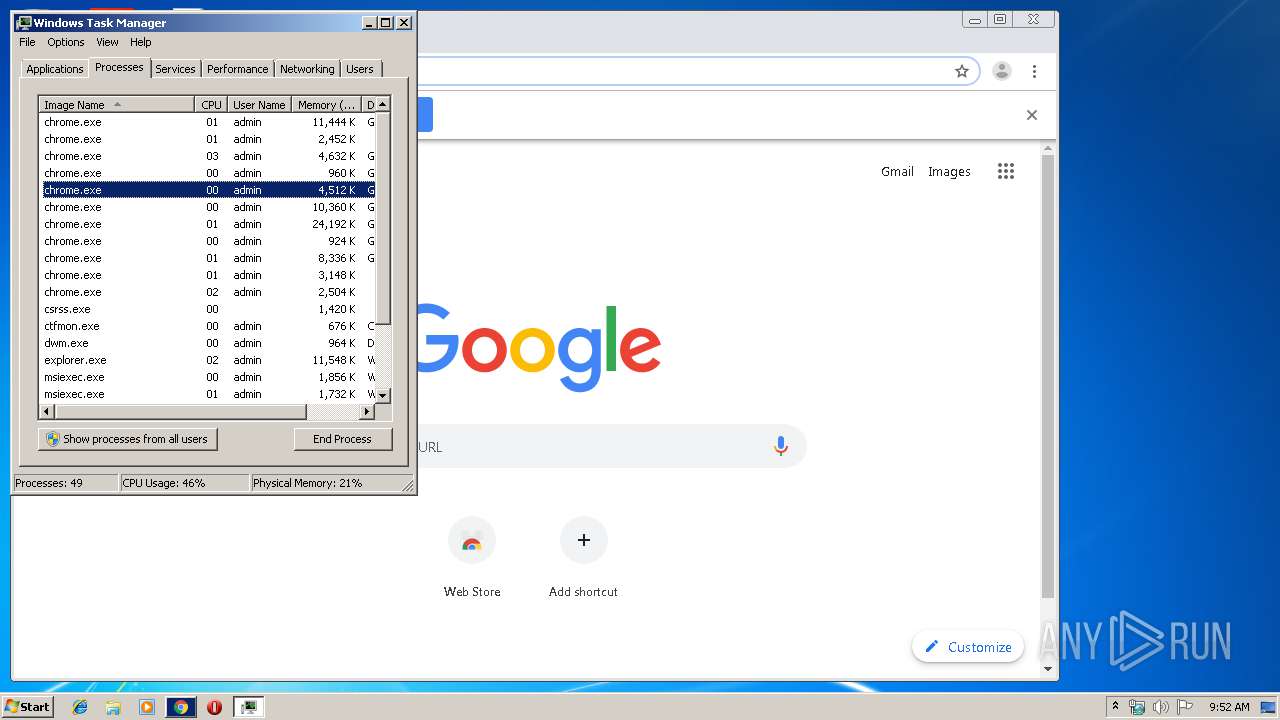Viewport: 1280px width, 720px height.
Task: Click the process list scroll-left arrow
Action: [46, 412]
